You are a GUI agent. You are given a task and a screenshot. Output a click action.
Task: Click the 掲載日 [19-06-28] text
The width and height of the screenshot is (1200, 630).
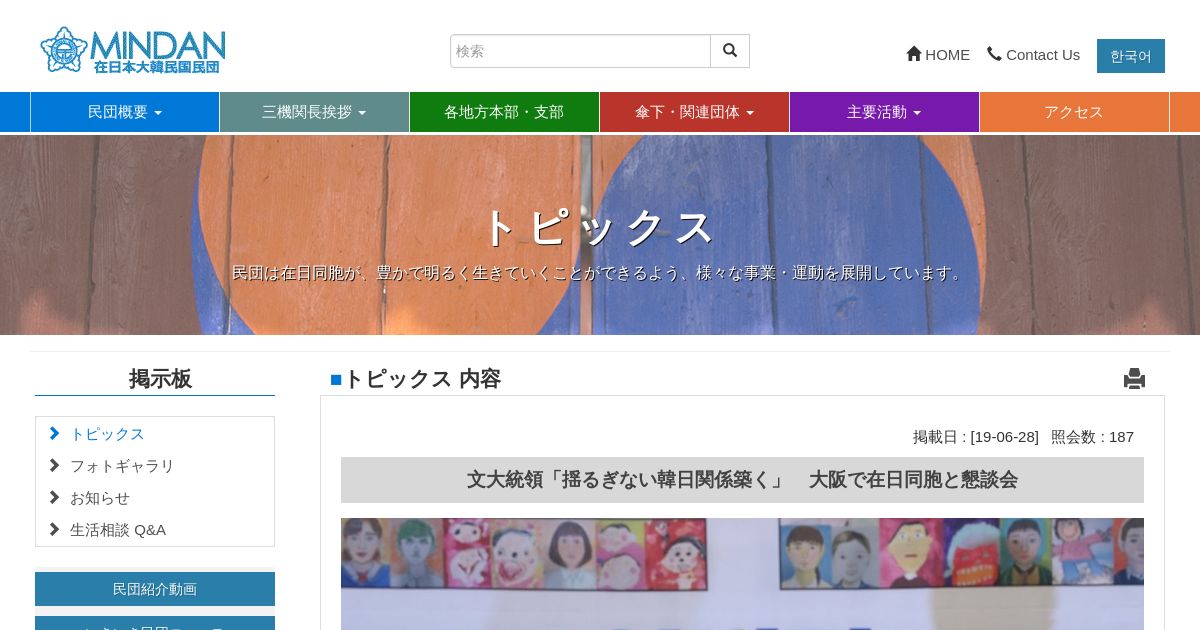click(976, 437)
